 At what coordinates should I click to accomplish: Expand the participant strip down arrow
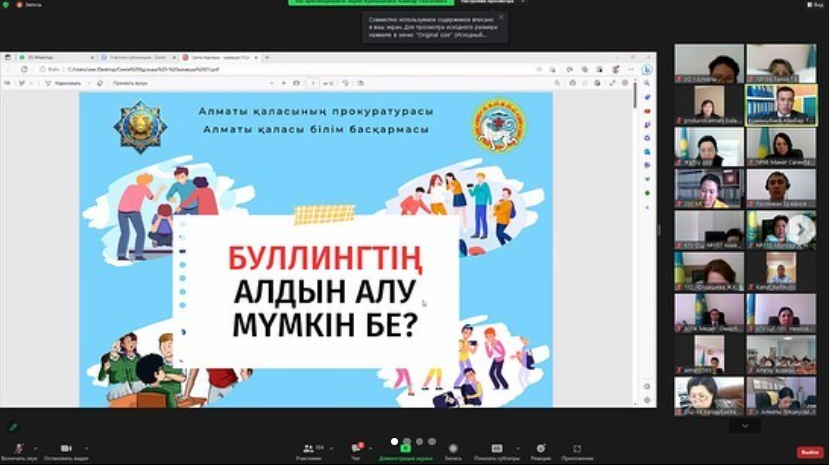(744, 425)
